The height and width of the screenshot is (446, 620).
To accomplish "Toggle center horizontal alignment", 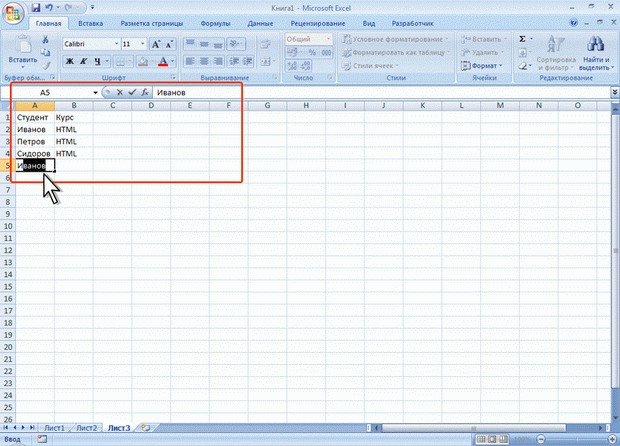I will (204, 61).
